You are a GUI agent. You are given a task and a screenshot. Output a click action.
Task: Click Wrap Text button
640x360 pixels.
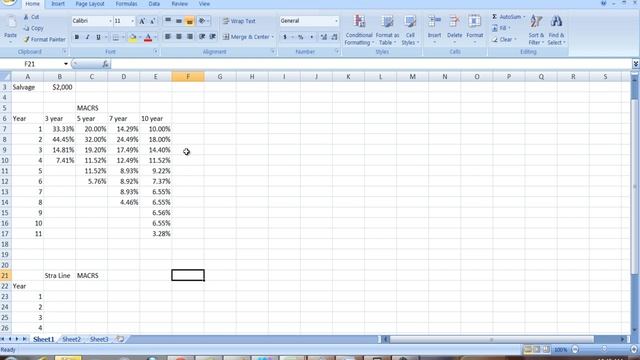(239, 21)
